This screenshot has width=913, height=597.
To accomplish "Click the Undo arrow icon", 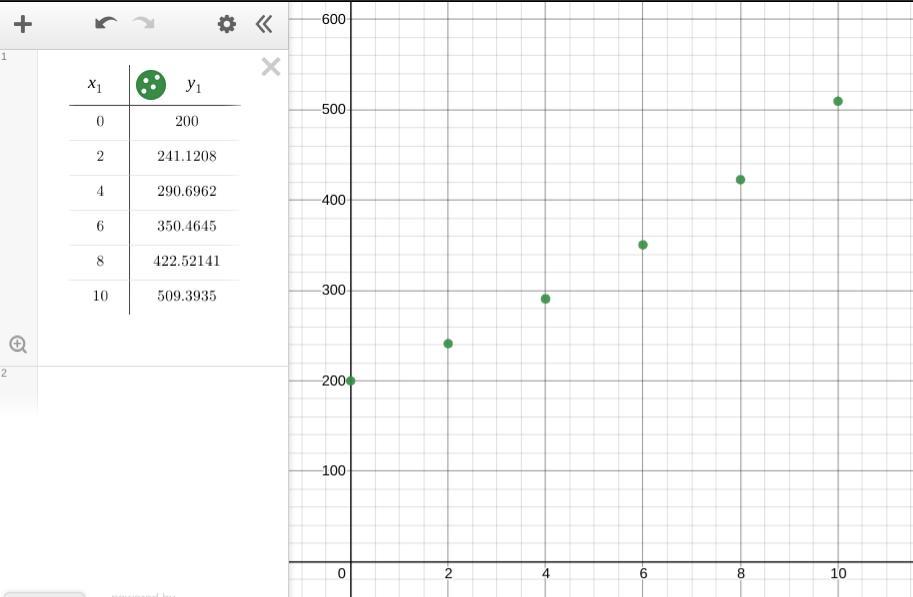I will (105, 24).
